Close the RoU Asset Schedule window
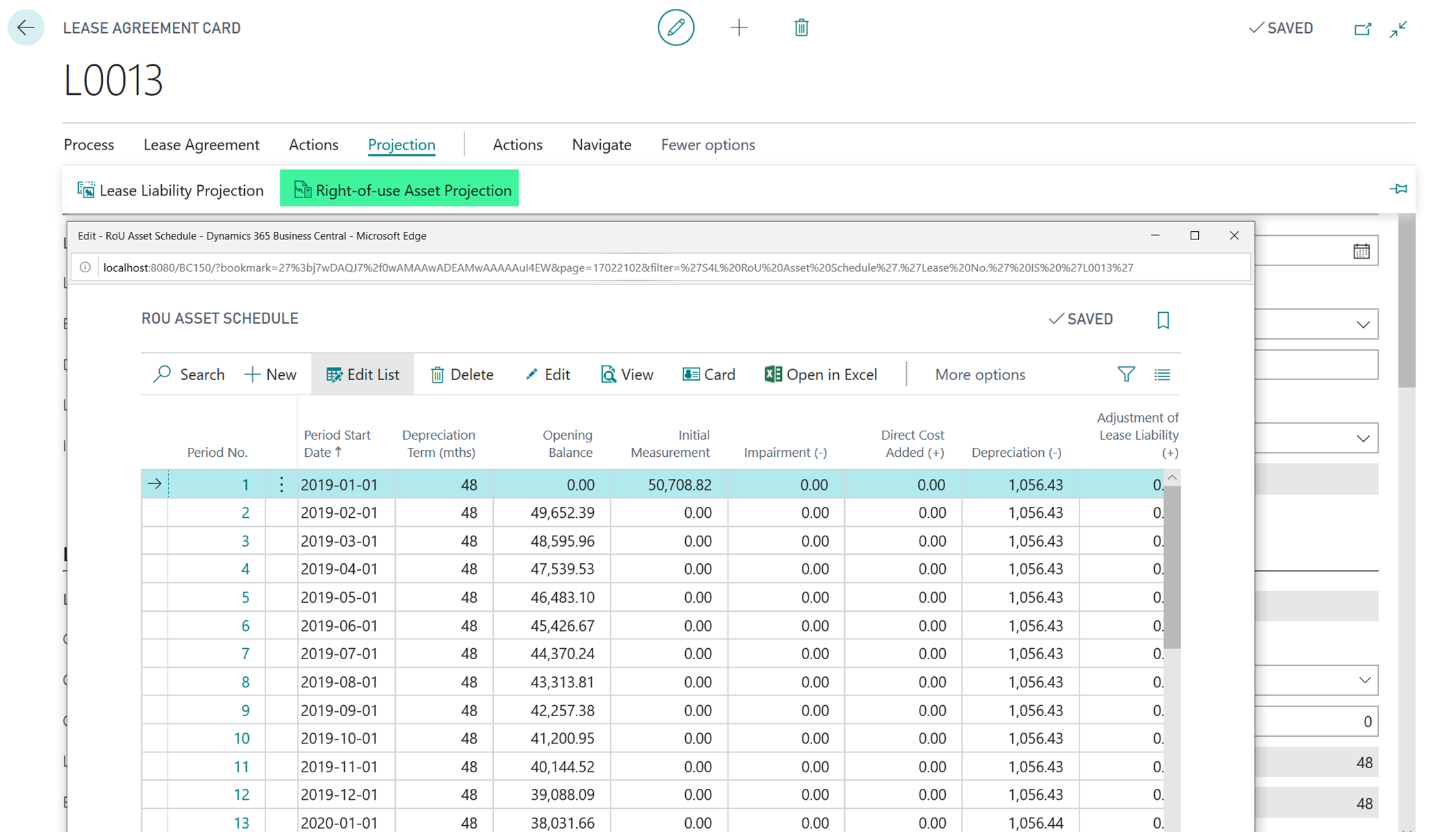This screenshot has width=1456, height=832. (1234, 235)
